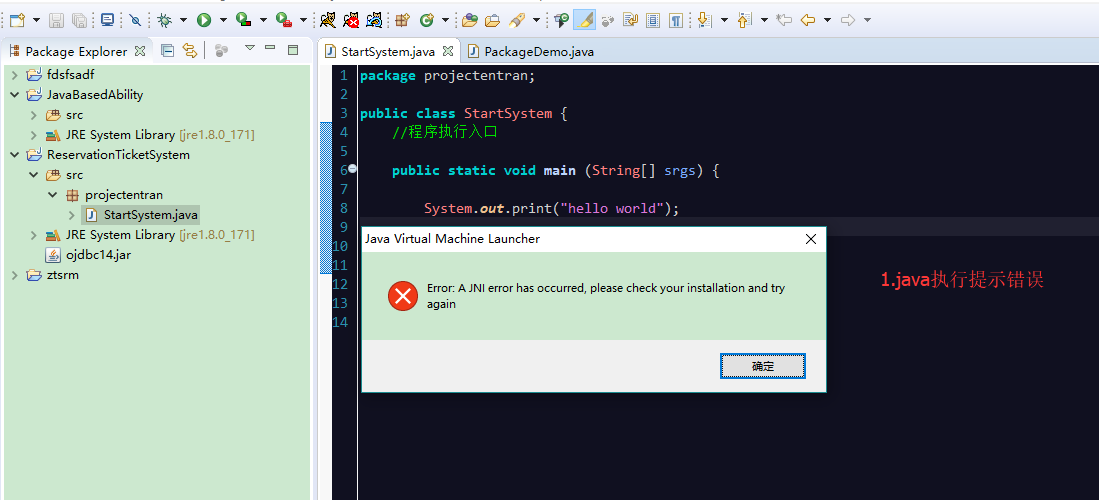Image resolution: width=1099 pixels, height=500 pixels.
Task: Open the External Tools dropdown arrow
Action: point(303,20)
